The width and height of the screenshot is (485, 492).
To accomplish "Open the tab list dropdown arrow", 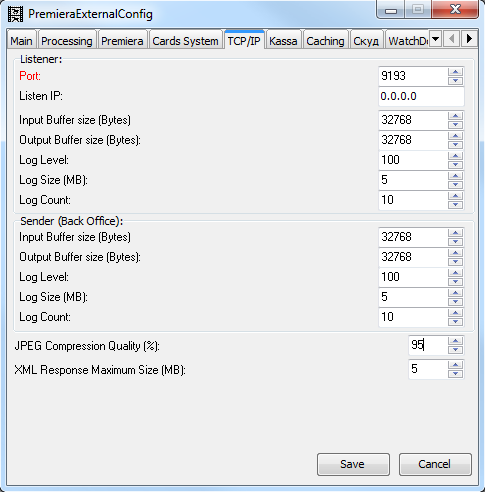I will click(x=435, y=39).
